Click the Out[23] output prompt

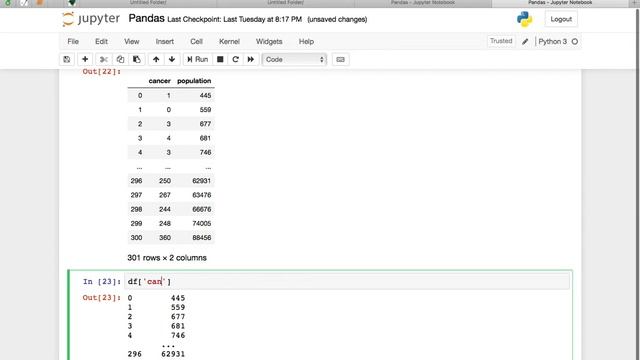pos(102,298)
